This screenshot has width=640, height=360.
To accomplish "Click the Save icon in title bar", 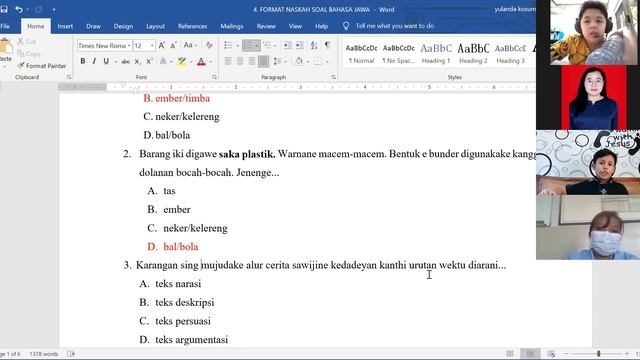I will click(x=4, y=9).
